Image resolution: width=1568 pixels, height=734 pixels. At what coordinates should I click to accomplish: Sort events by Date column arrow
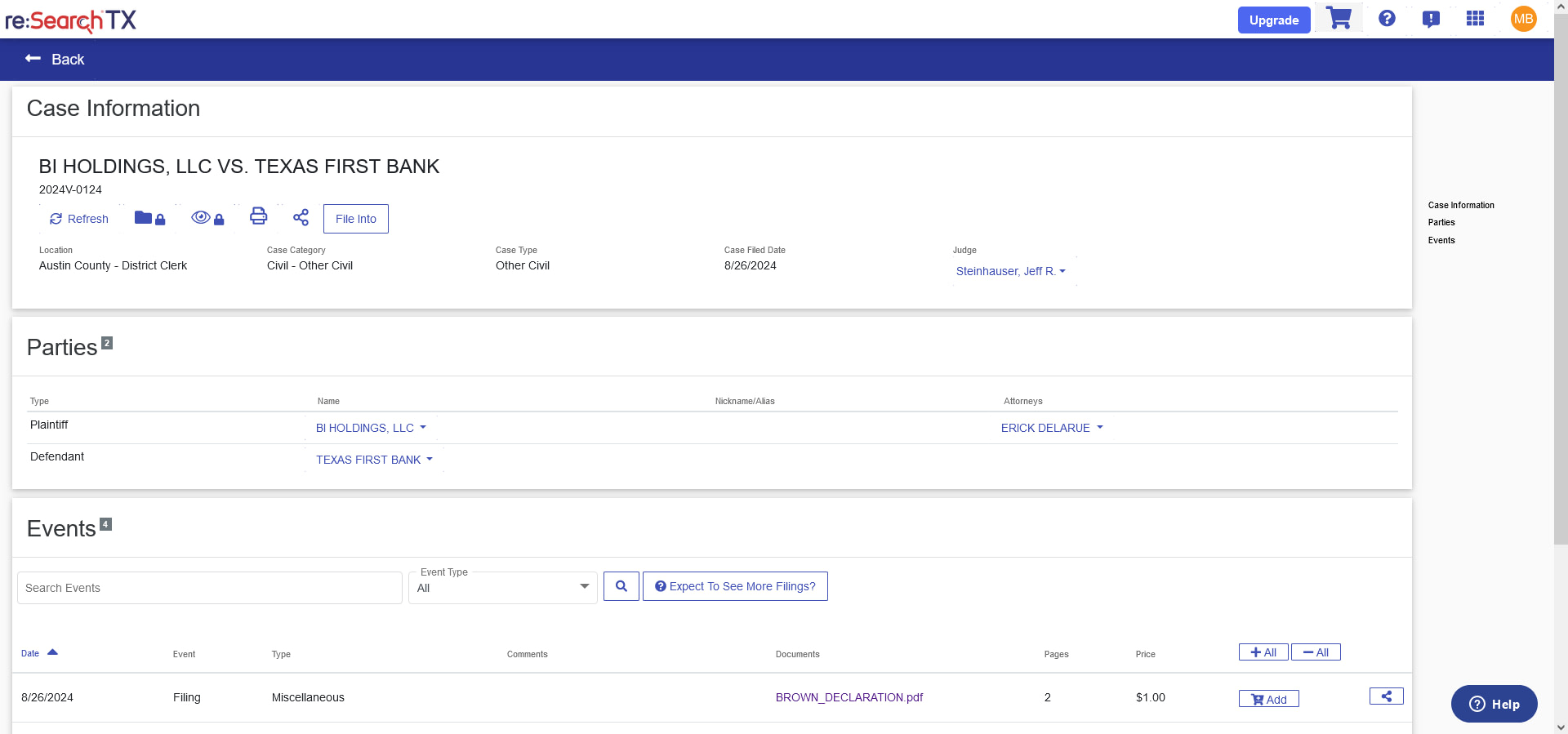pyautogui.click(x=52, y=652)
